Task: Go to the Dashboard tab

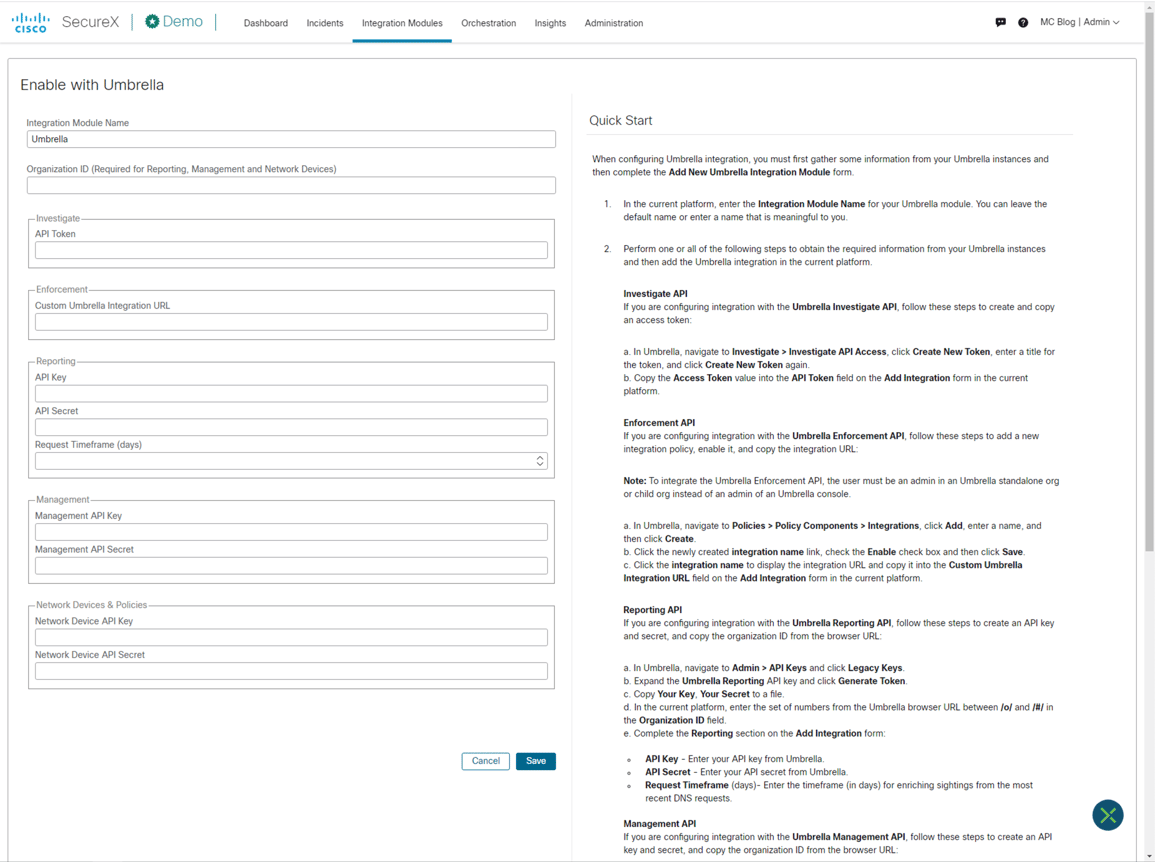Action: coord(266,23)
